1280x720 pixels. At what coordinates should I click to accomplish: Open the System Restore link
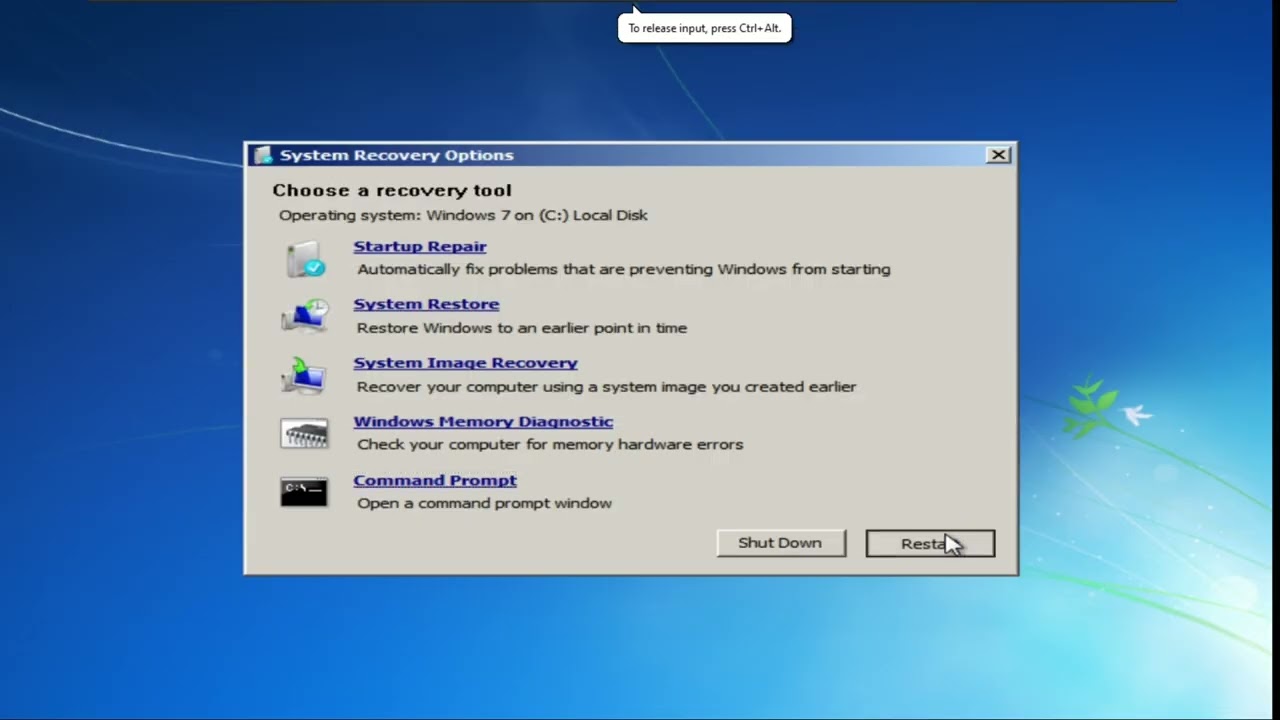[426, 304]
